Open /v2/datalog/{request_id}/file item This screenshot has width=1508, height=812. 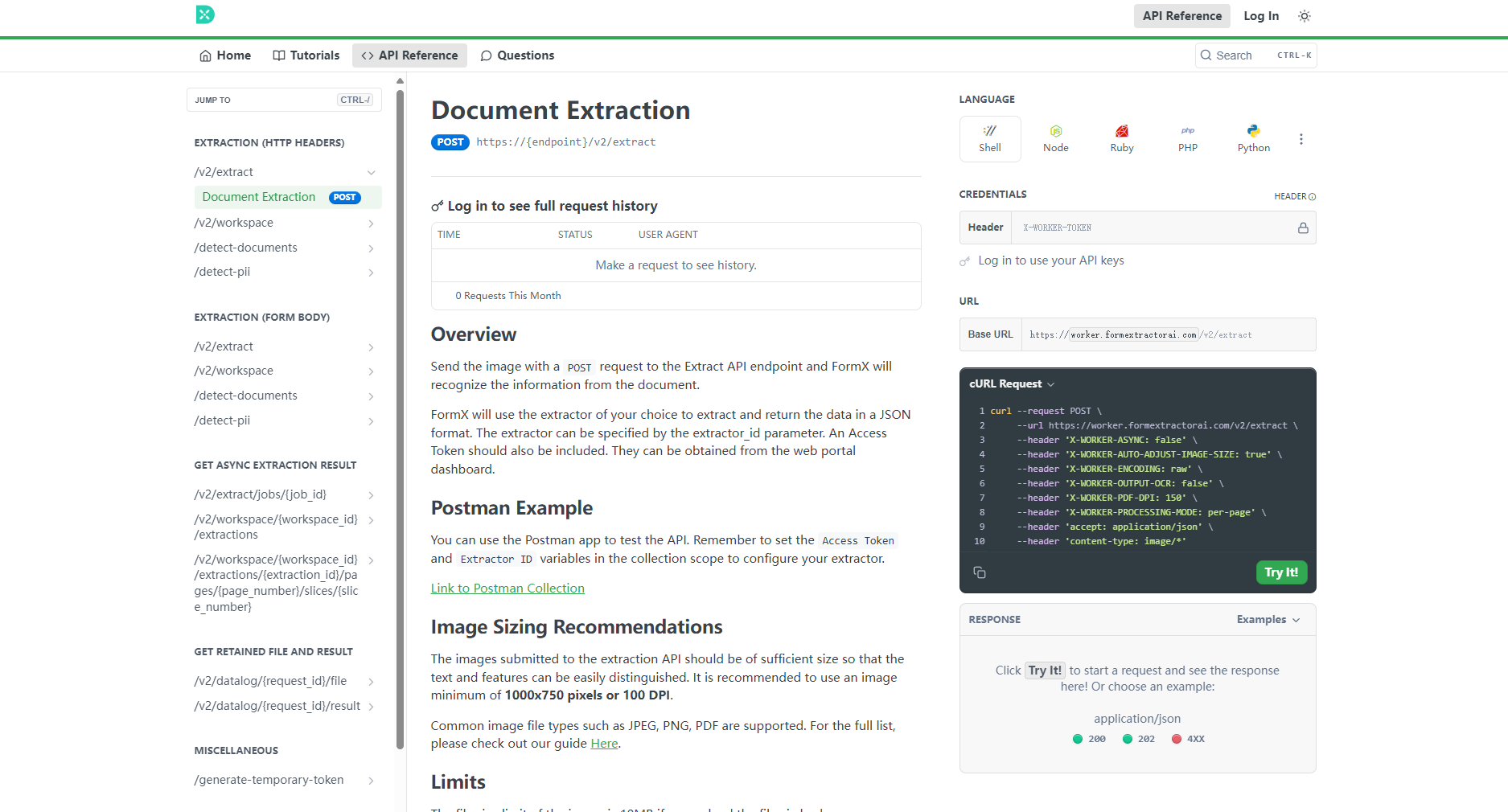click(x=285, y=681)
